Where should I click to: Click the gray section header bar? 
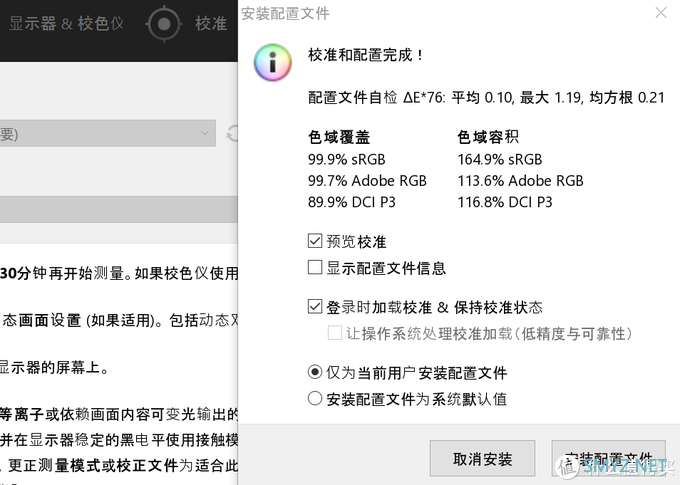[118, 209]
